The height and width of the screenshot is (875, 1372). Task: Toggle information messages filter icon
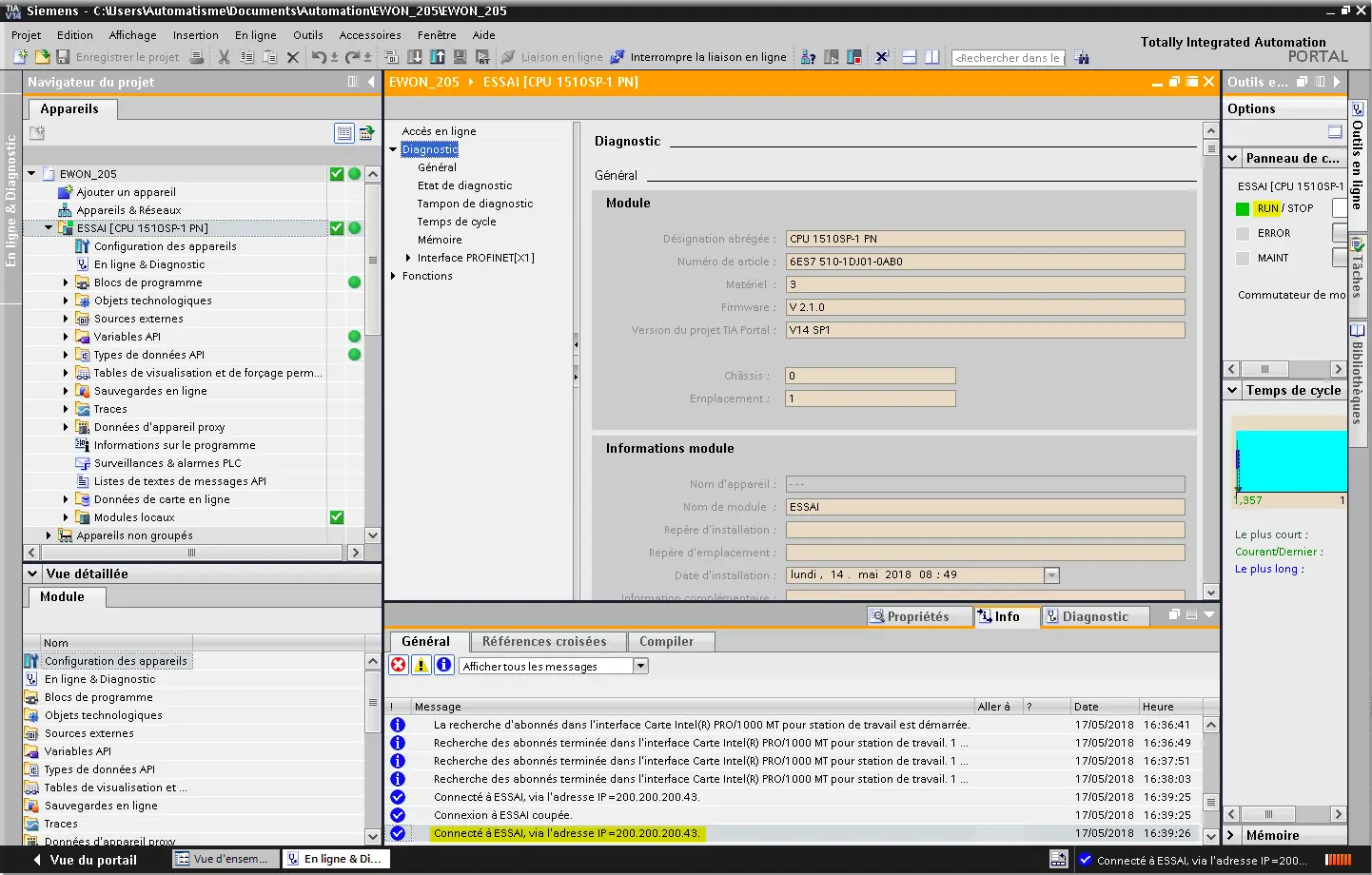coord(444,666)
